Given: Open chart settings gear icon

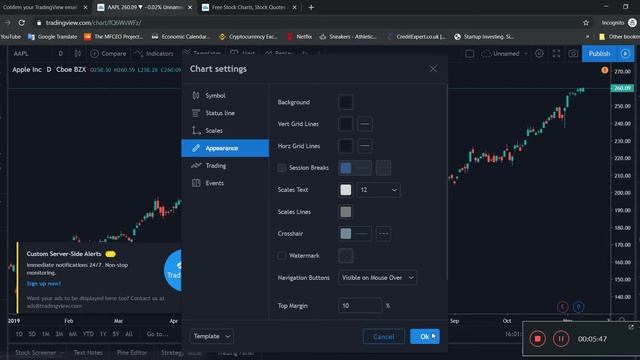Looking at the screenshot, I should (539, 53).
